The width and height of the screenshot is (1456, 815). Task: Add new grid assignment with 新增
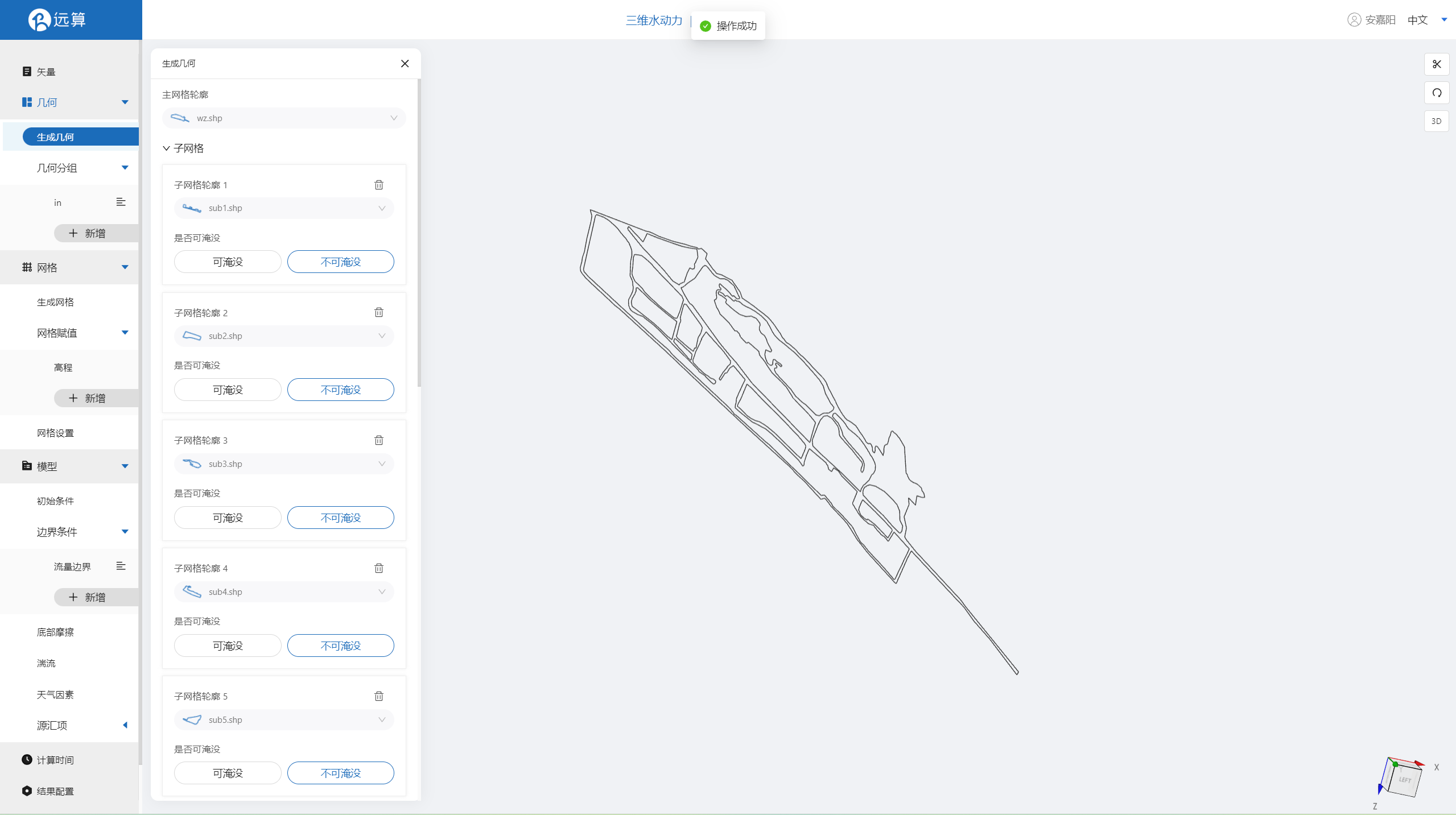(96, 398)
